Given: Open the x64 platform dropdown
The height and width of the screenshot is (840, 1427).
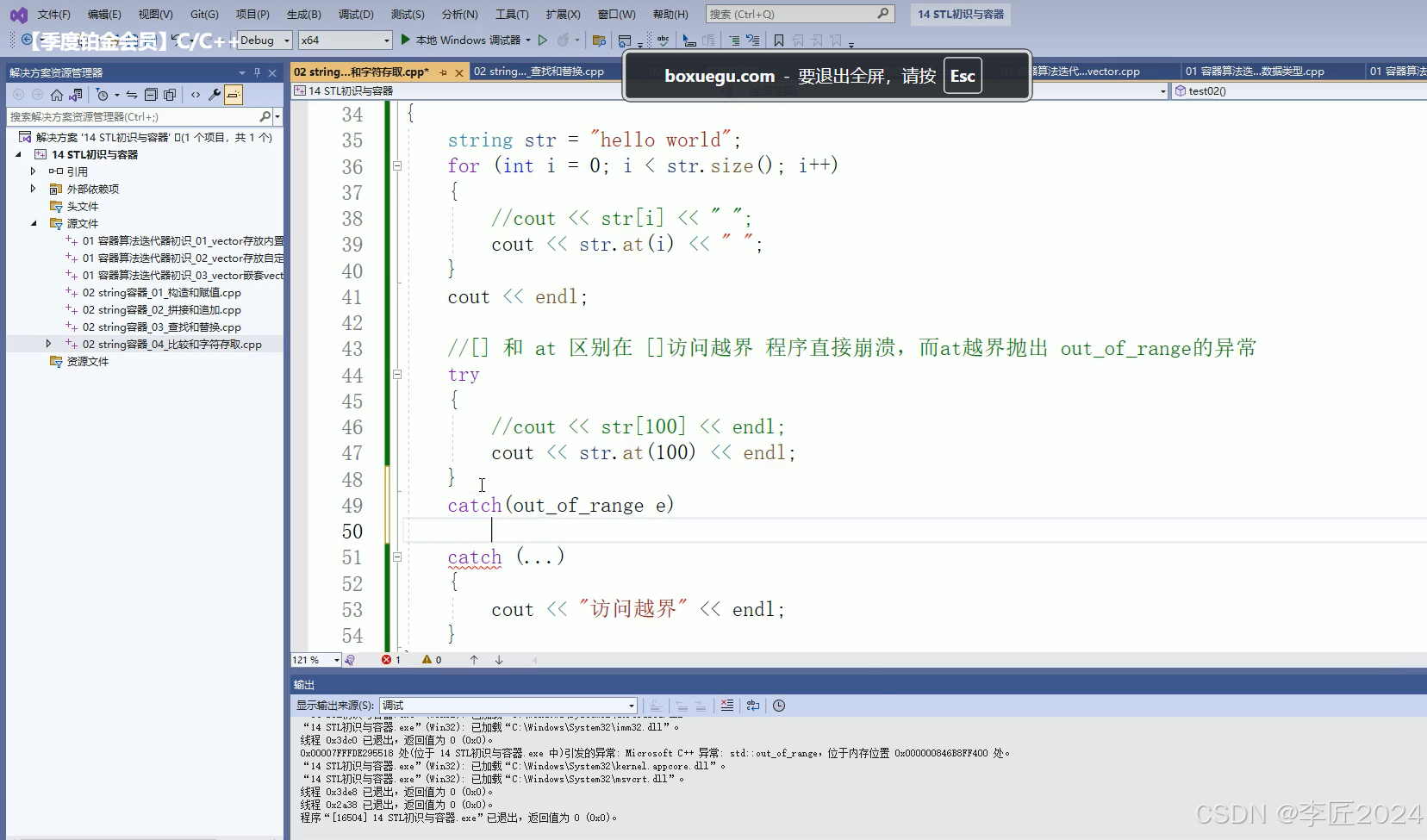Looking at the screenshot, I should (345, 40).
